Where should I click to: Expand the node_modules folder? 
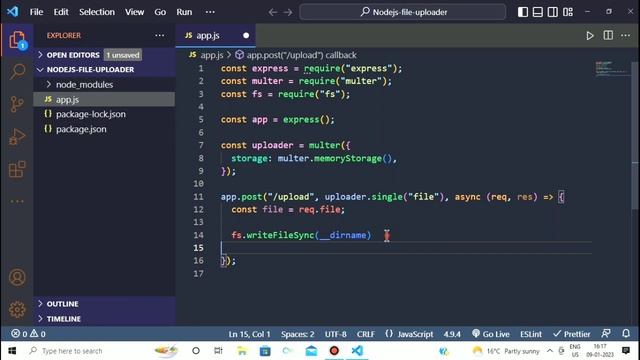[x=104, y=84]
